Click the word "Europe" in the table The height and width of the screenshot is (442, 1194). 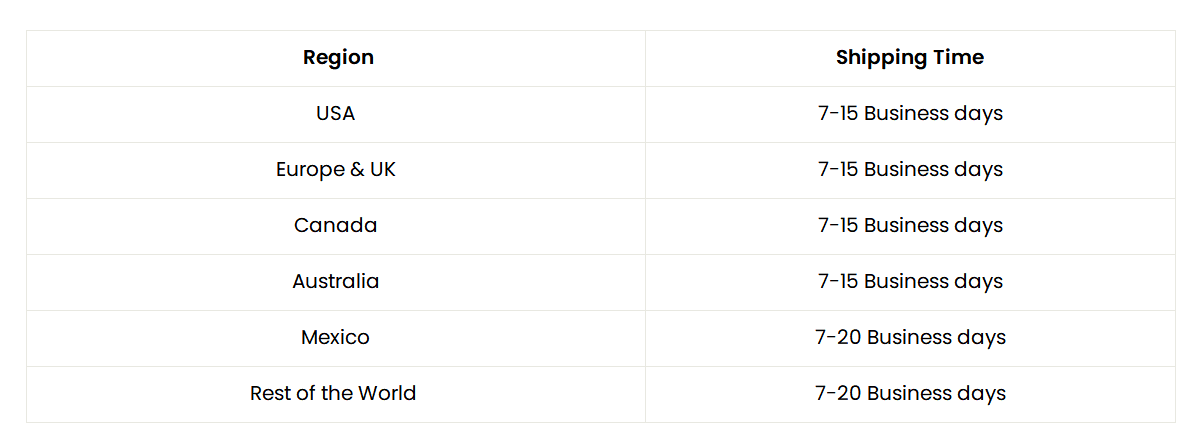click(306, 170)
